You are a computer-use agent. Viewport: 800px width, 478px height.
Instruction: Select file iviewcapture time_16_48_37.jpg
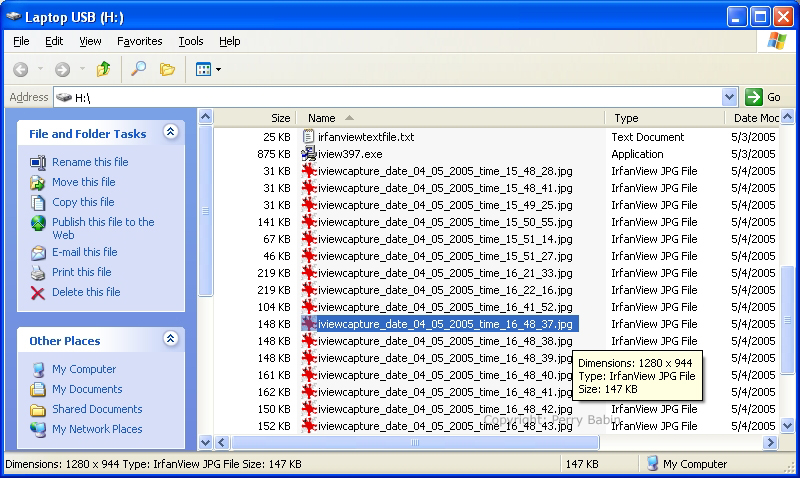tap(445, 324)
